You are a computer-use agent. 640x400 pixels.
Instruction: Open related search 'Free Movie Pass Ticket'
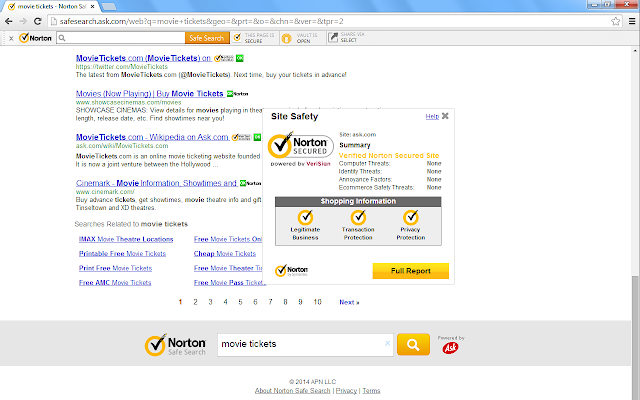(229, 282)
